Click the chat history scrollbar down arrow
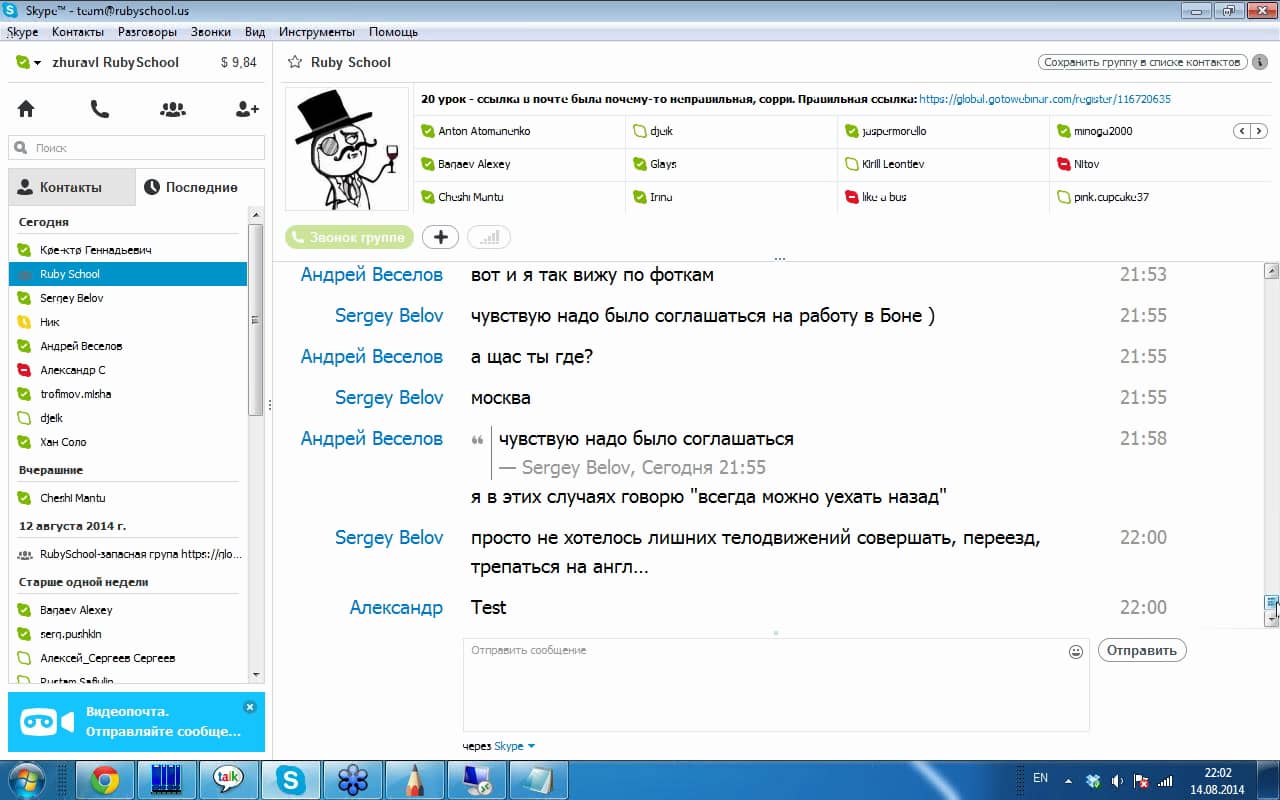This screenshot has width=1280, height=800. (1272, 620)
